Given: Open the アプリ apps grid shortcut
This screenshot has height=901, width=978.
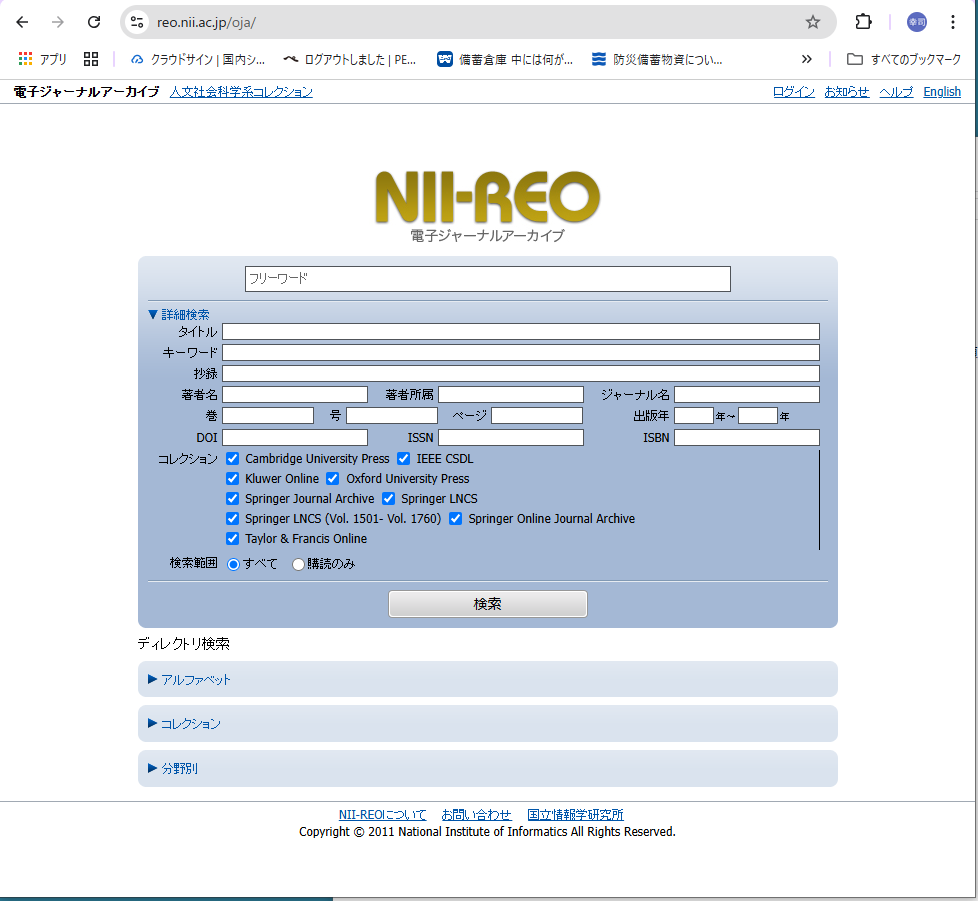Looking at the screenshot, I should click(x=42, y=59).
